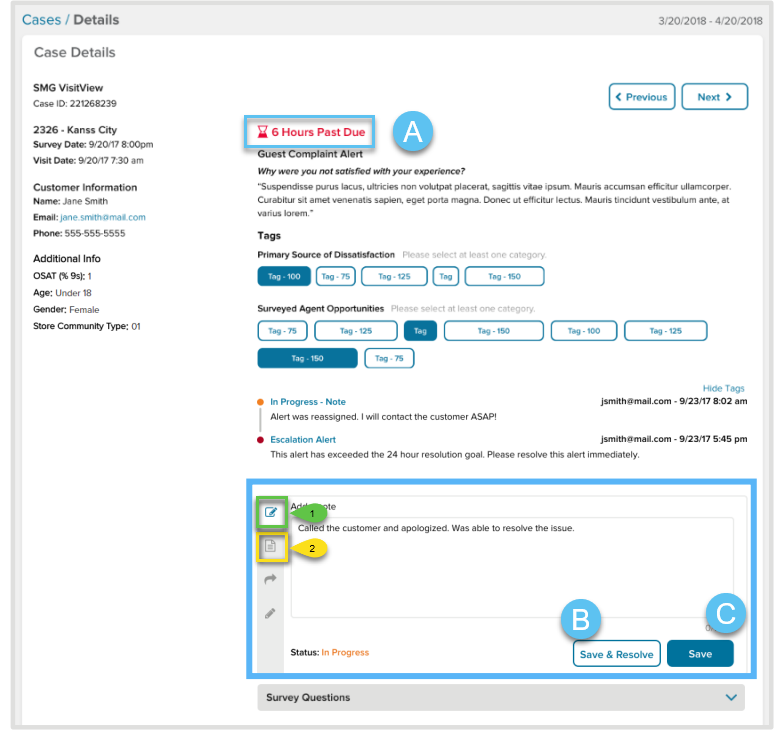Viewport: 784px width, 730px height.
Task: Click the orange In Progress status dot
Action: click(261, 402)
